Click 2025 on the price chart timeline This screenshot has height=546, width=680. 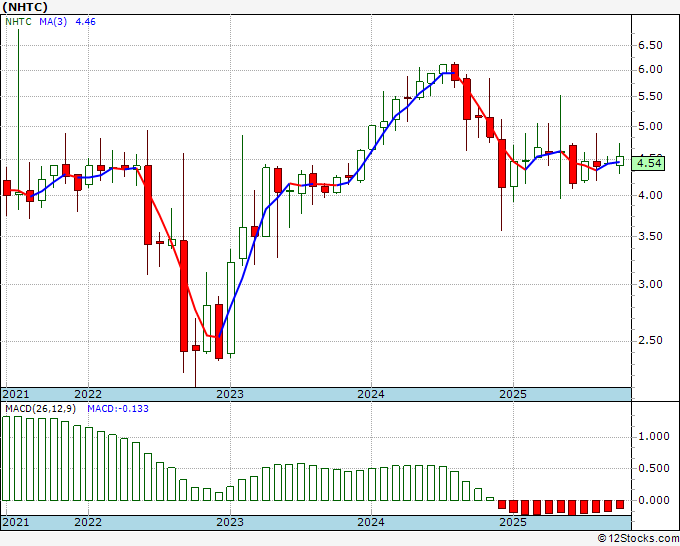(513, 394)
